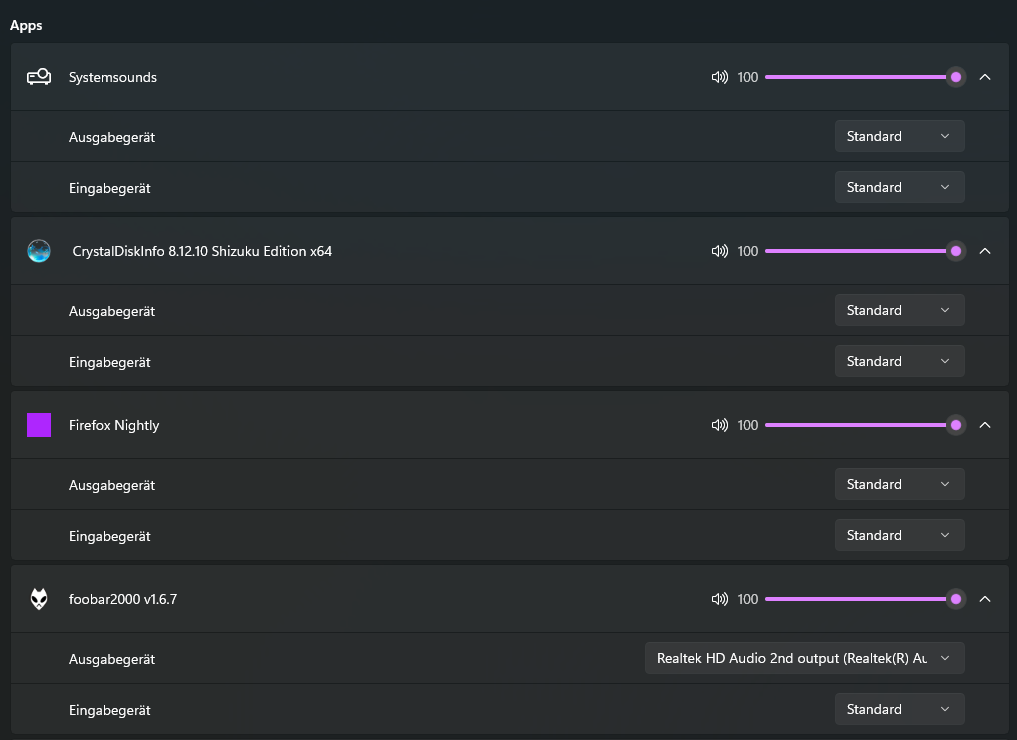Open Firefox Nightly Eingabegerät dropdown

tap(900, 535)
